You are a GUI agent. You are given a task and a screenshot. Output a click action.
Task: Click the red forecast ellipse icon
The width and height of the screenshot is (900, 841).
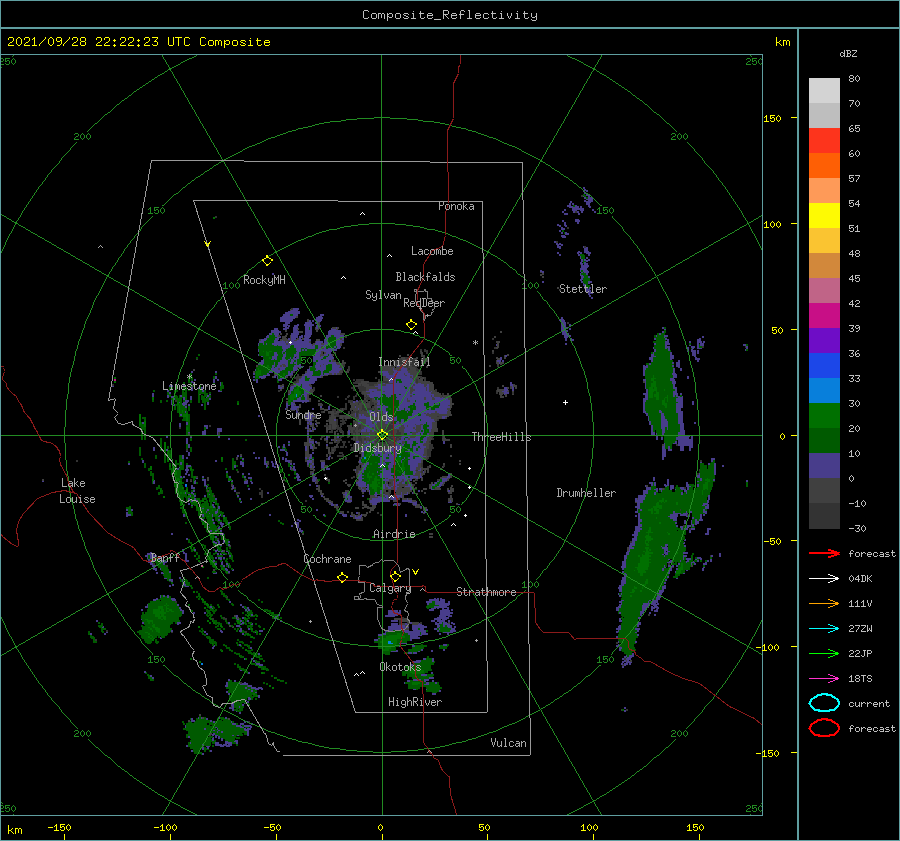tap(824, 728)
